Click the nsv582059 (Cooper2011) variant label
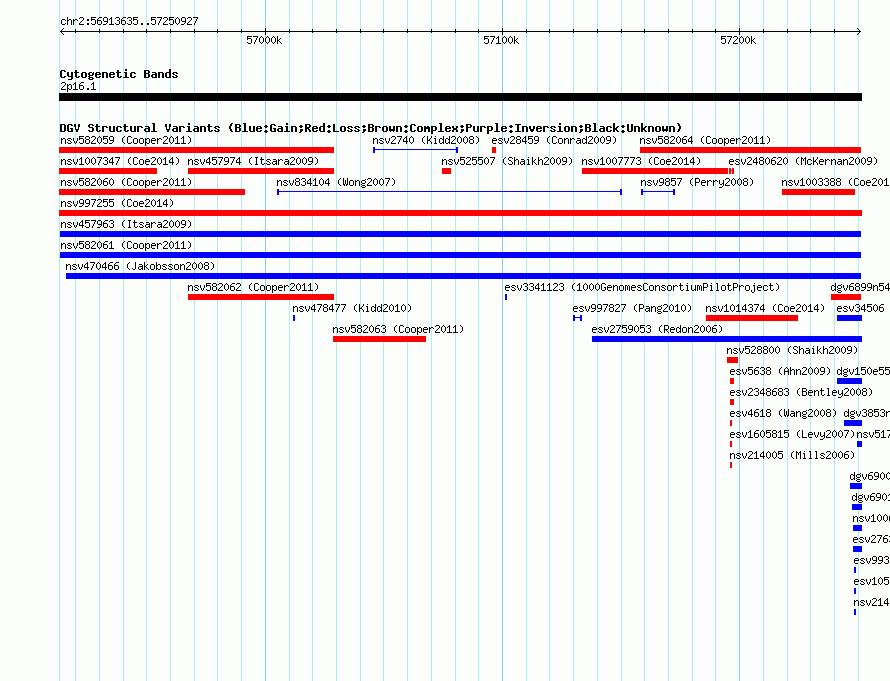Viewport: 890px width, 681px height. click(126, 140)
